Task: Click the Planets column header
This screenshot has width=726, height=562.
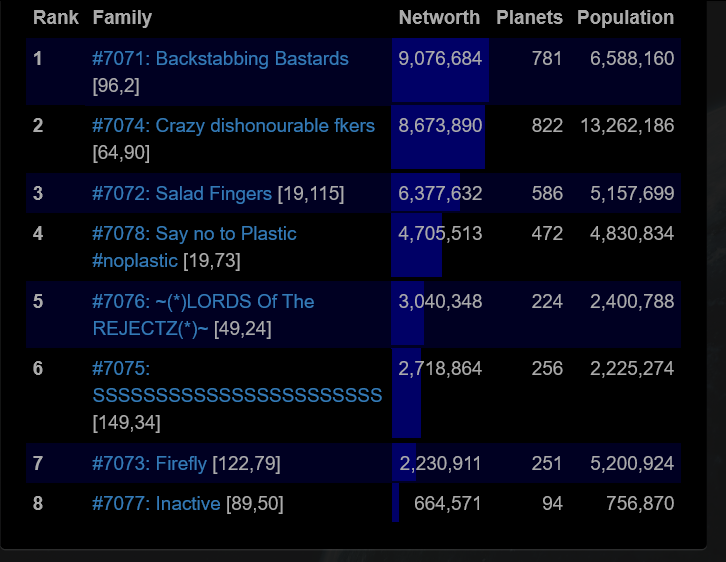Action: click(x=529, y=18)
